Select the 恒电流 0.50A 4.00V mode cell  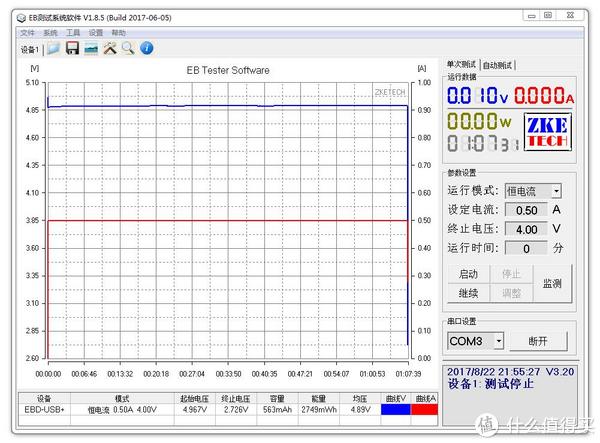pos(122,410)
